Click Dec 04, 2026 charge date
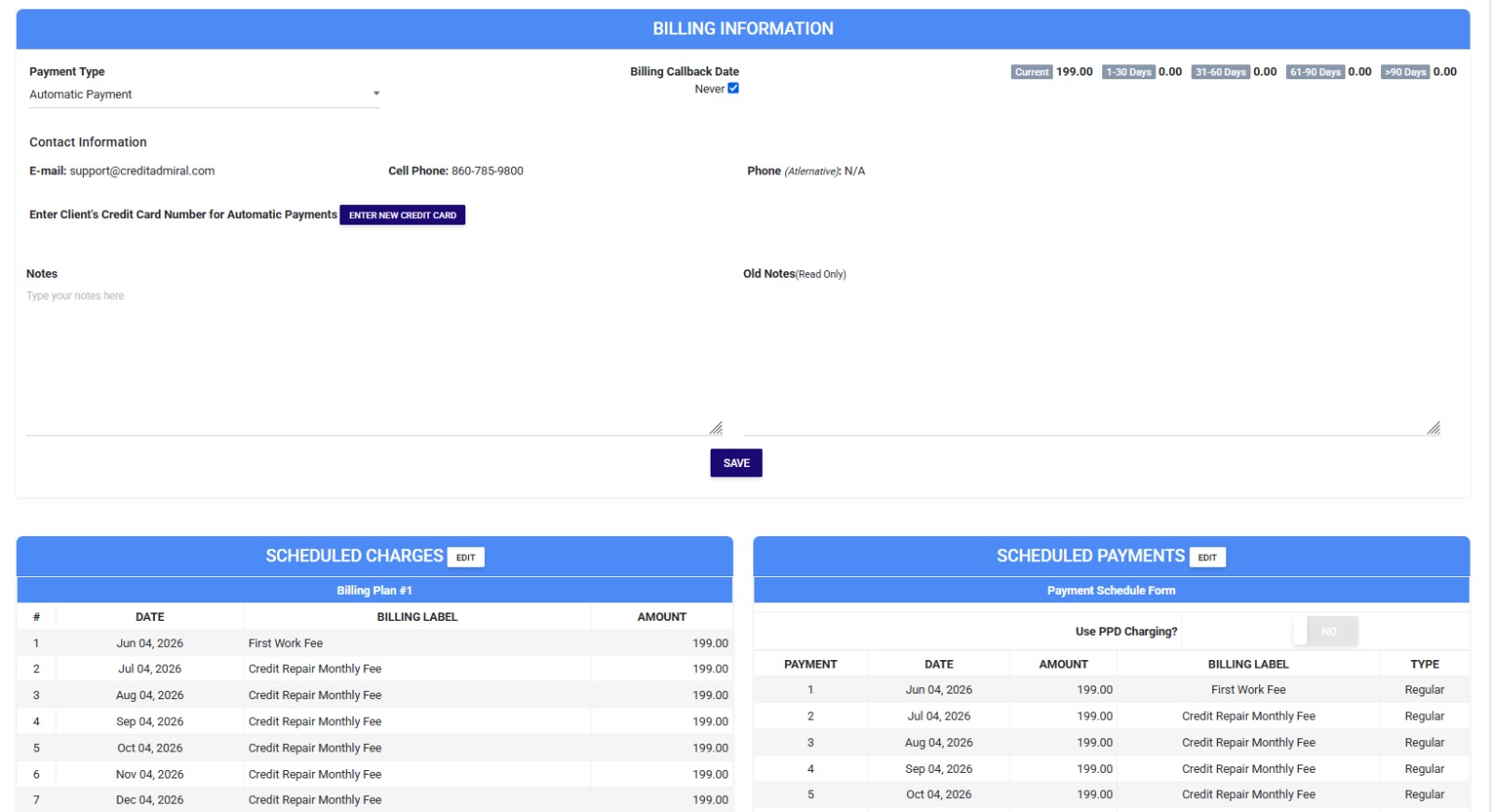The height and width of the screenshot is (812, 1492). [x=149, y=800]
